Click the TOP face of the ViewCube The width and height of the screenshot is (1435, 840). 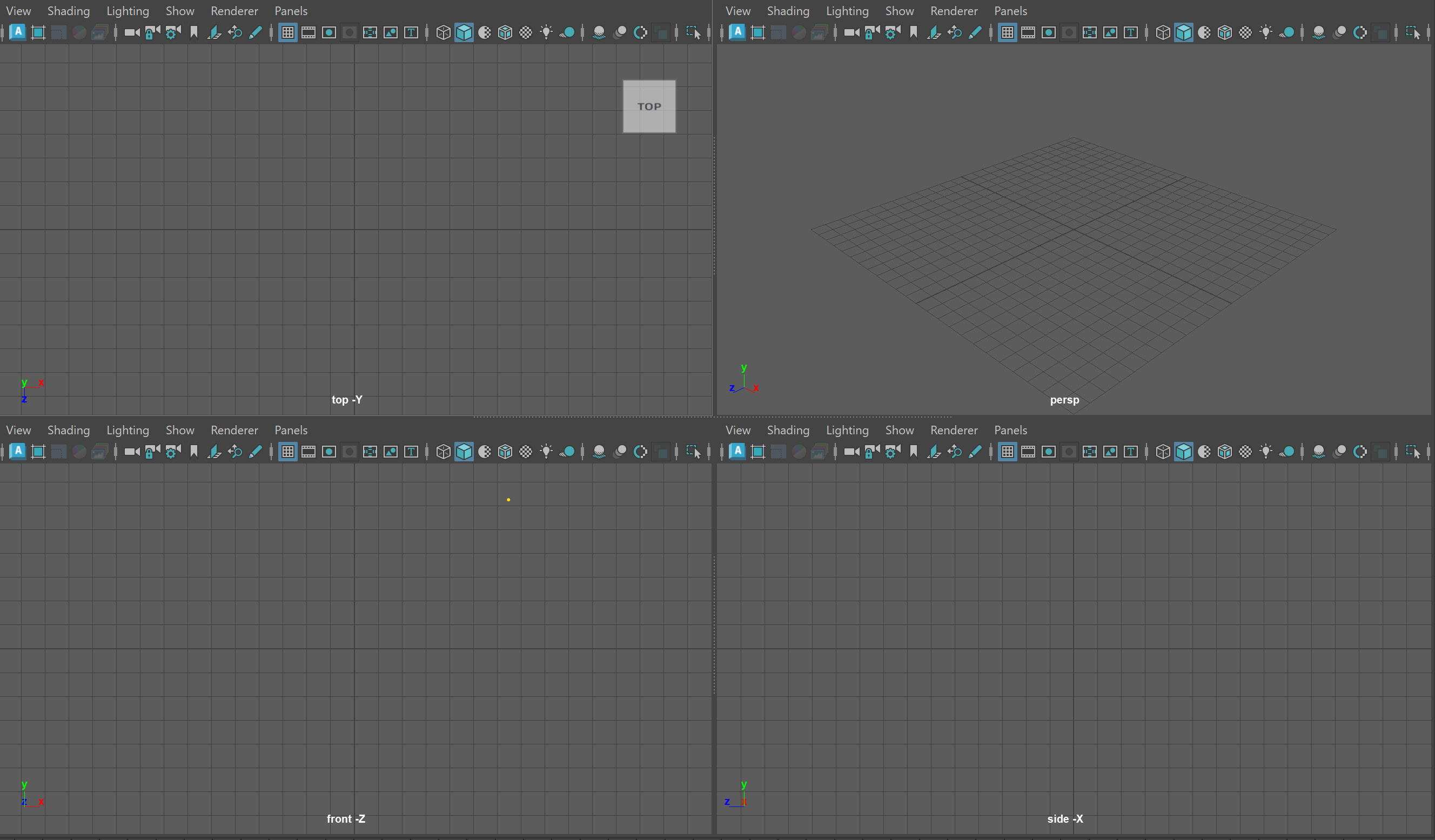[x=648, y=106]
